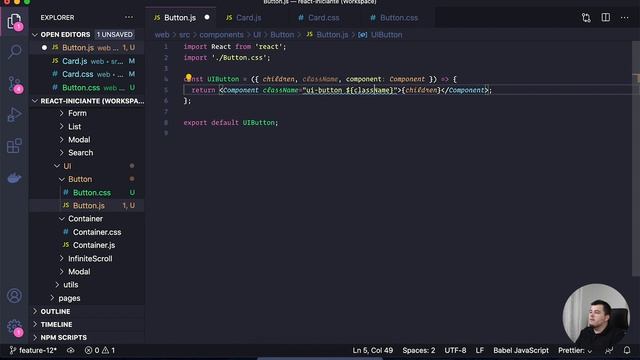
Task: Open notifications bell in status bar
Action: pos(627,350)
